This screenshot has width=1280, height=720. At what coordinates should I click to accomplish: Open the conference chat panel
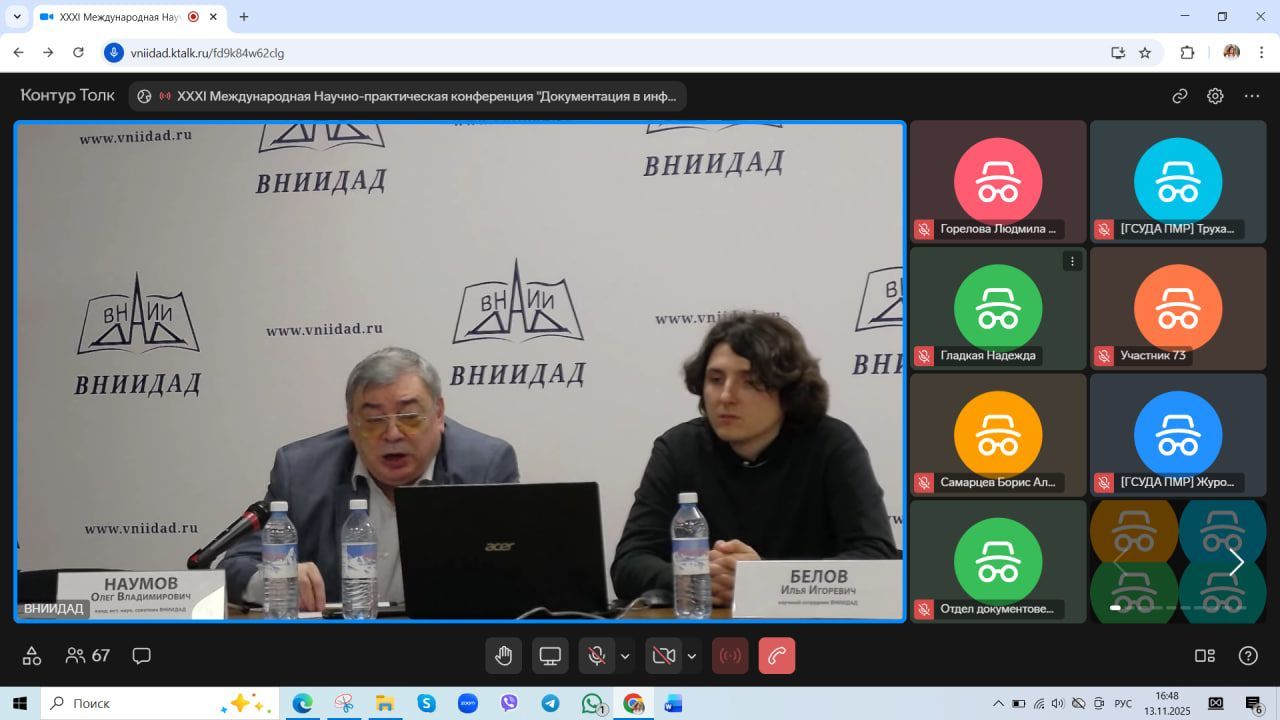coord(142,656)
